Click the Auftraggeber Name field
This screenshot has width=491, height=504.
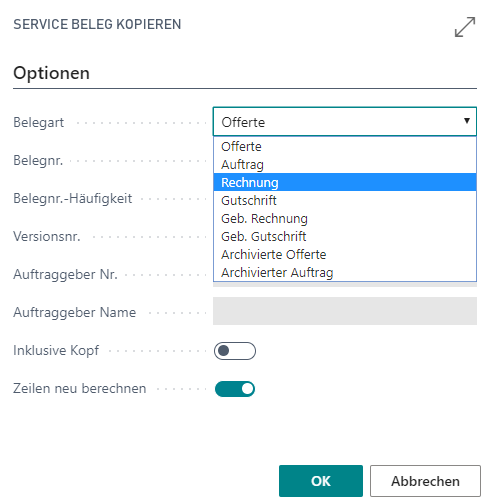(345, 311)
